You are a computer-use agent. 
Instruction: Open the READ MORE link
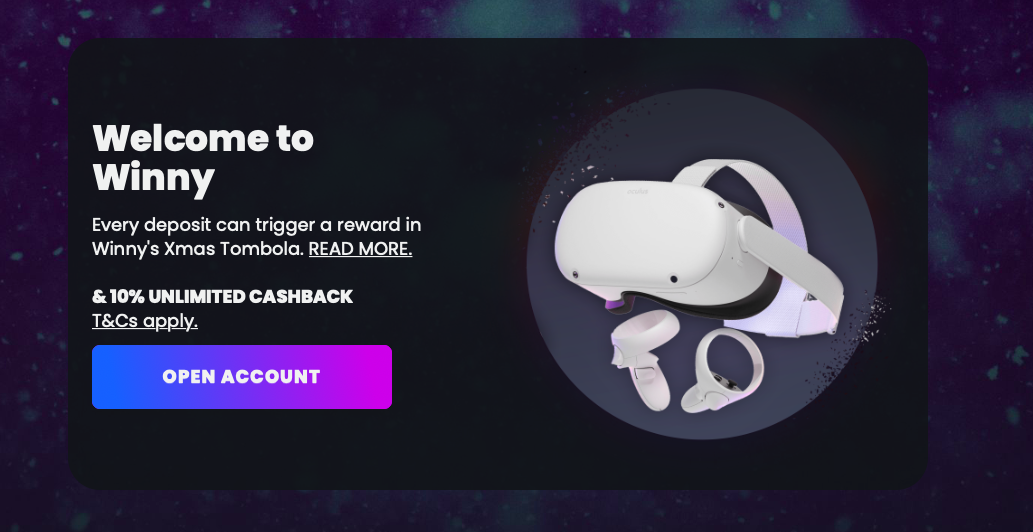360,249
